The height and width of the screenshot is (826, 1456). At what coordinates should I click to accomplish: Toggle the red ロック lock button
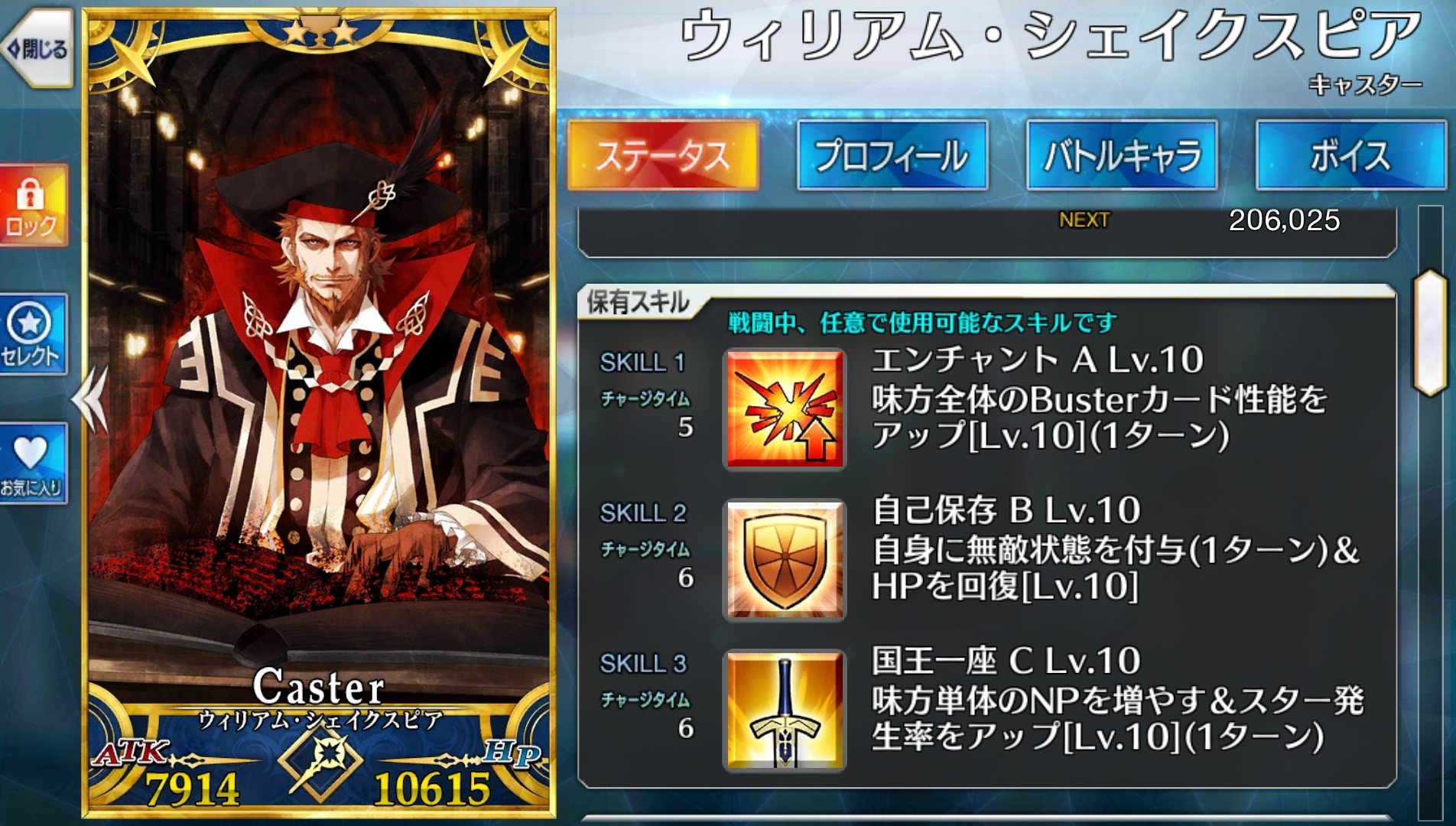[33, 206]
